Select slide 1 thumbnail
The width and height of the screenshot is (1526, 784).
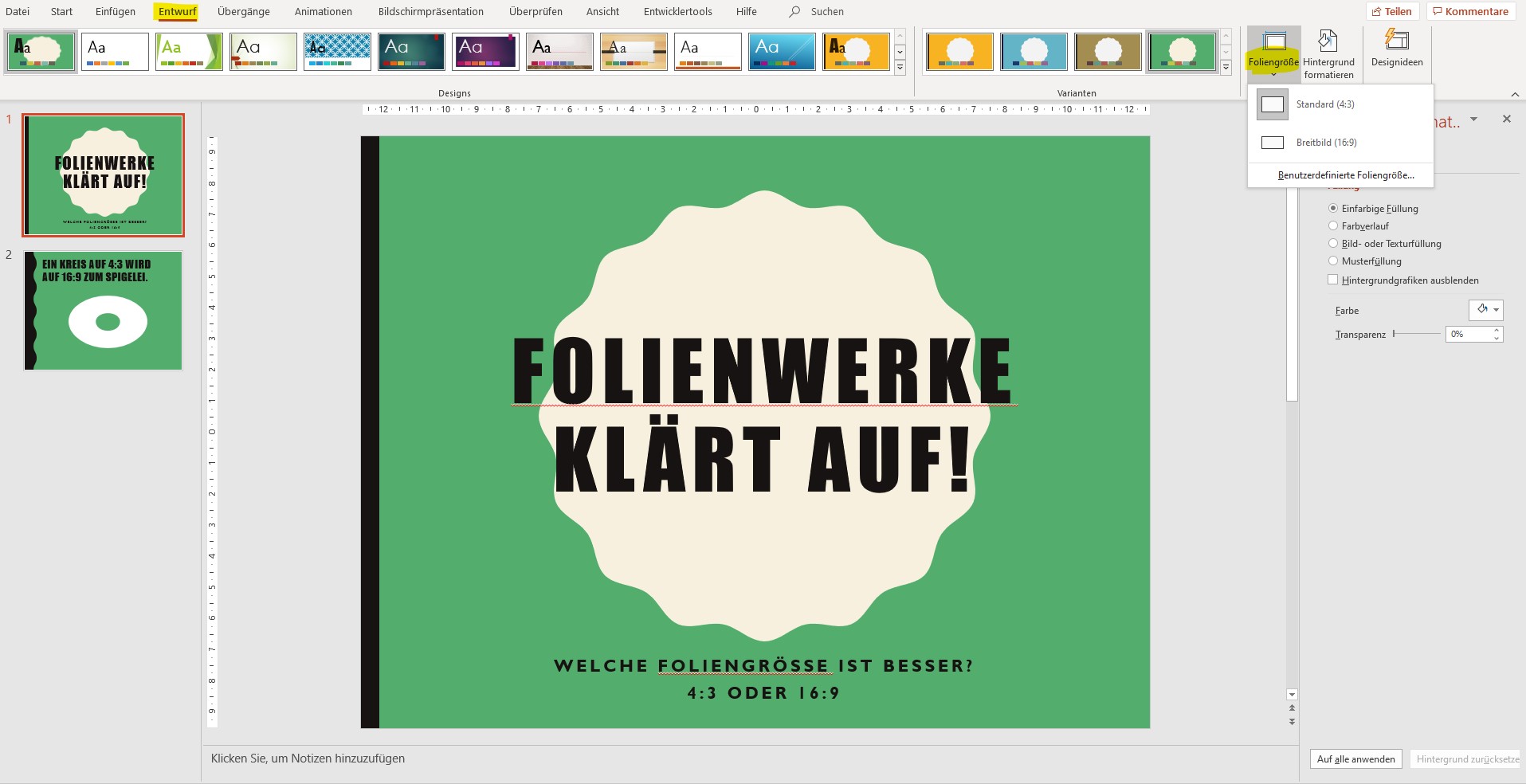103,175
